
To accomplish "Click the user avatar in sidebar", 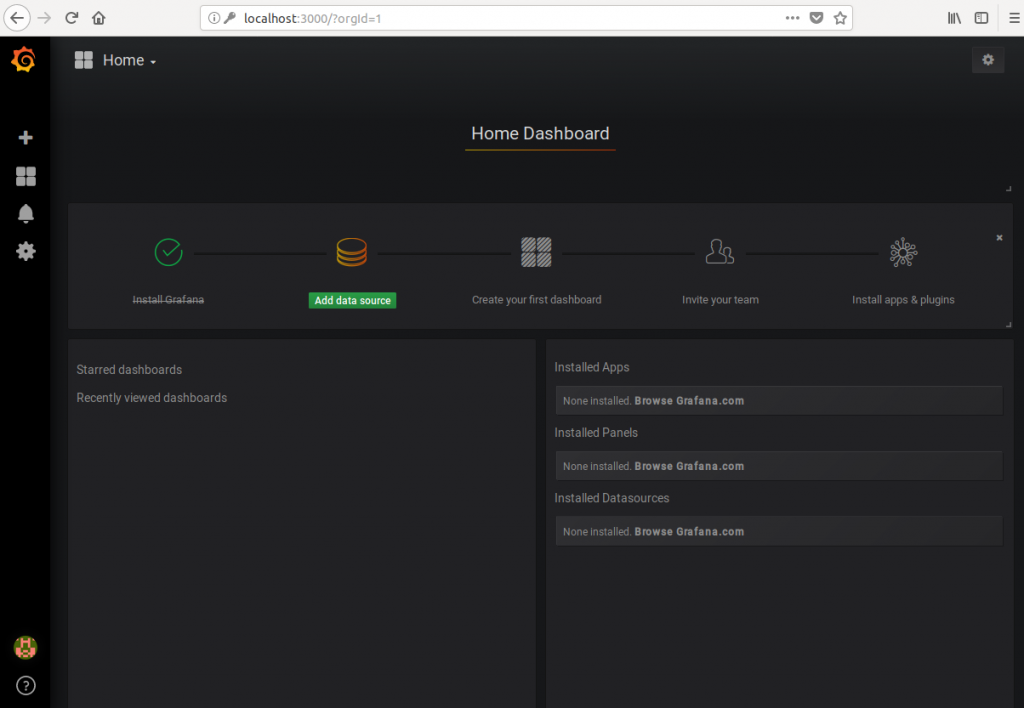I will (x=25, y=648).
